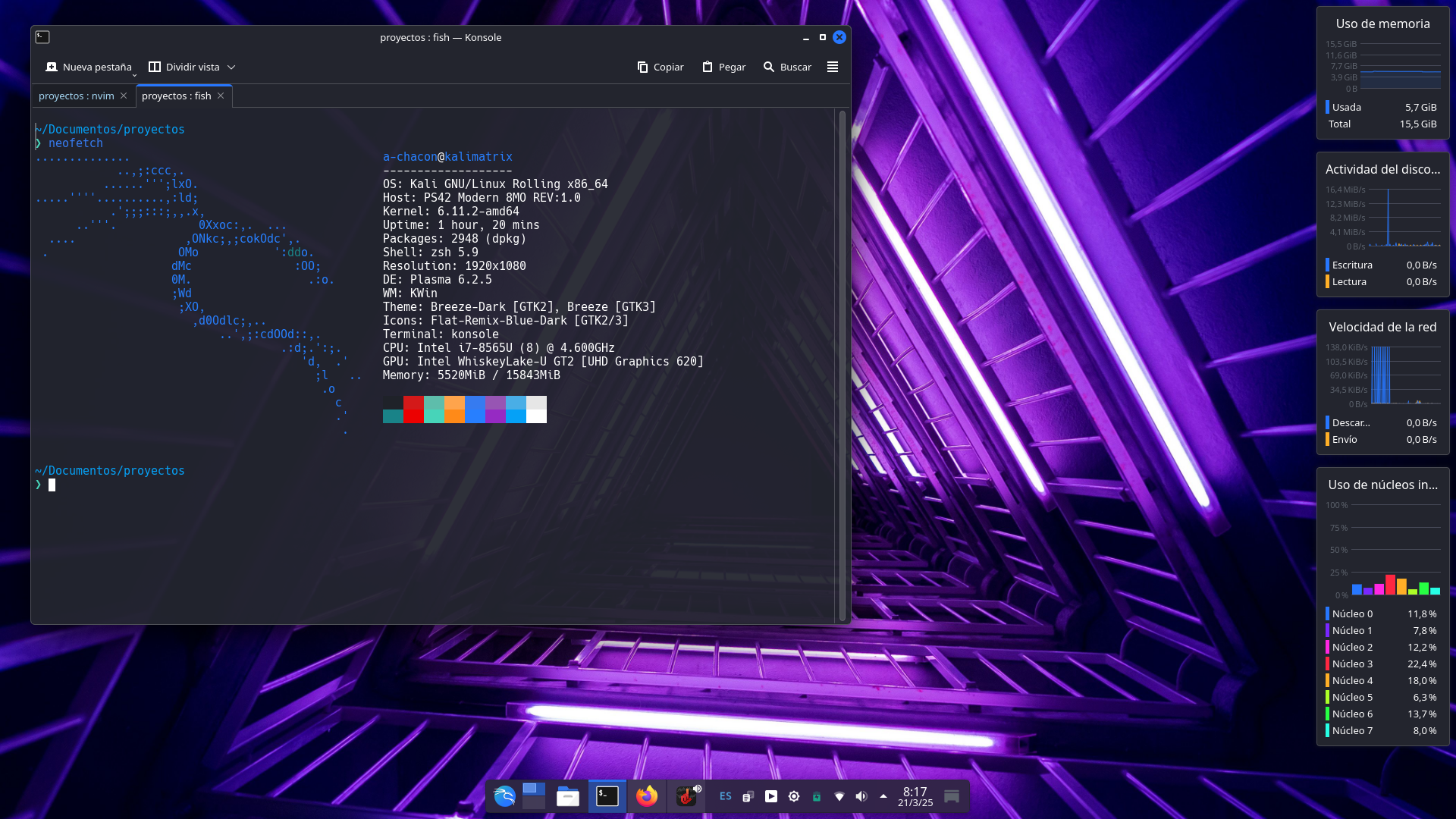
Task: Open Firefox from the taskbar
Action: [647, 796]
